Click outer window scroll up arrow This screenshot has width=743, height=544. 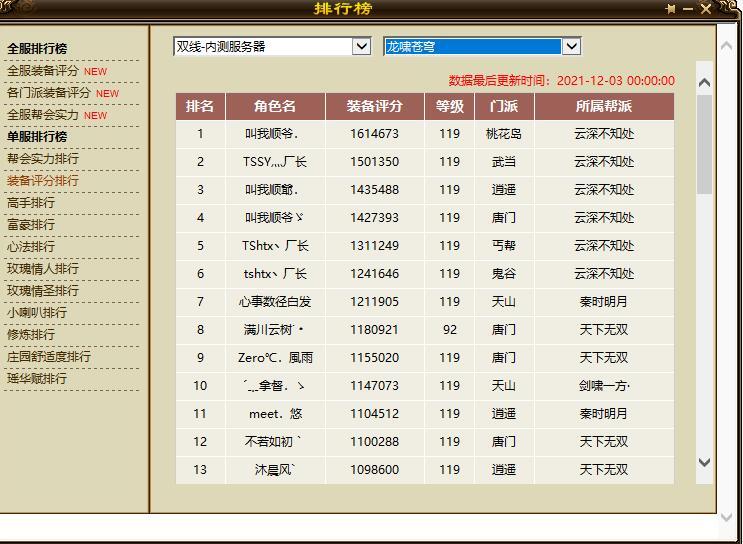click(x=726, y=46)
